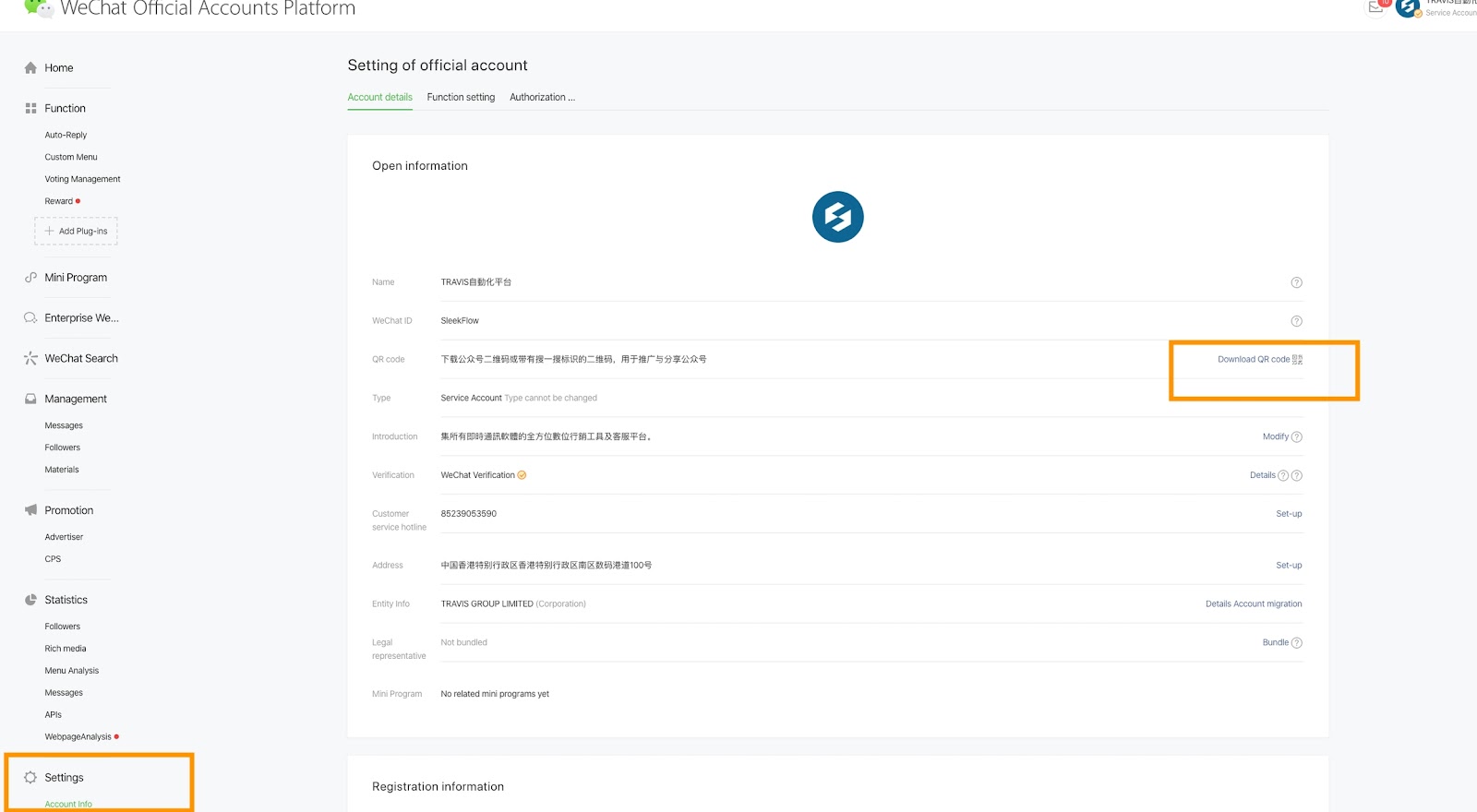Click the plus icon in Add Plug-ins
The height and width of the screenshot is (812, 1477).
click(x=50, y=231)
